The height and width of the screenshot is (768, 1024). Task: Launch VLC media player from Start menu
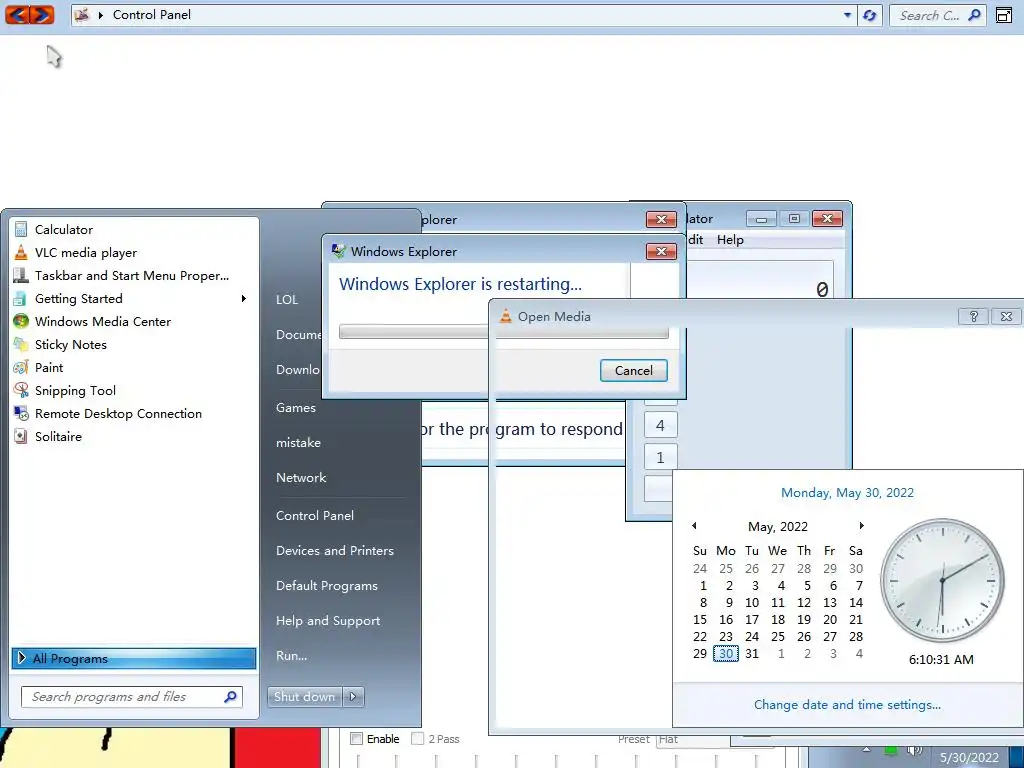point(134,253)
